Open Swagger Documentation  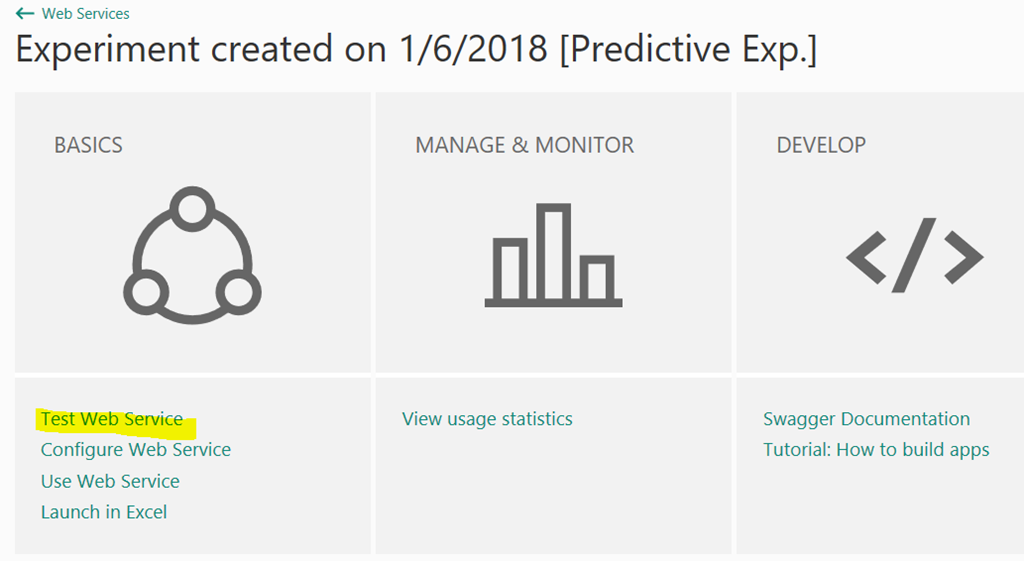point(867,419)
